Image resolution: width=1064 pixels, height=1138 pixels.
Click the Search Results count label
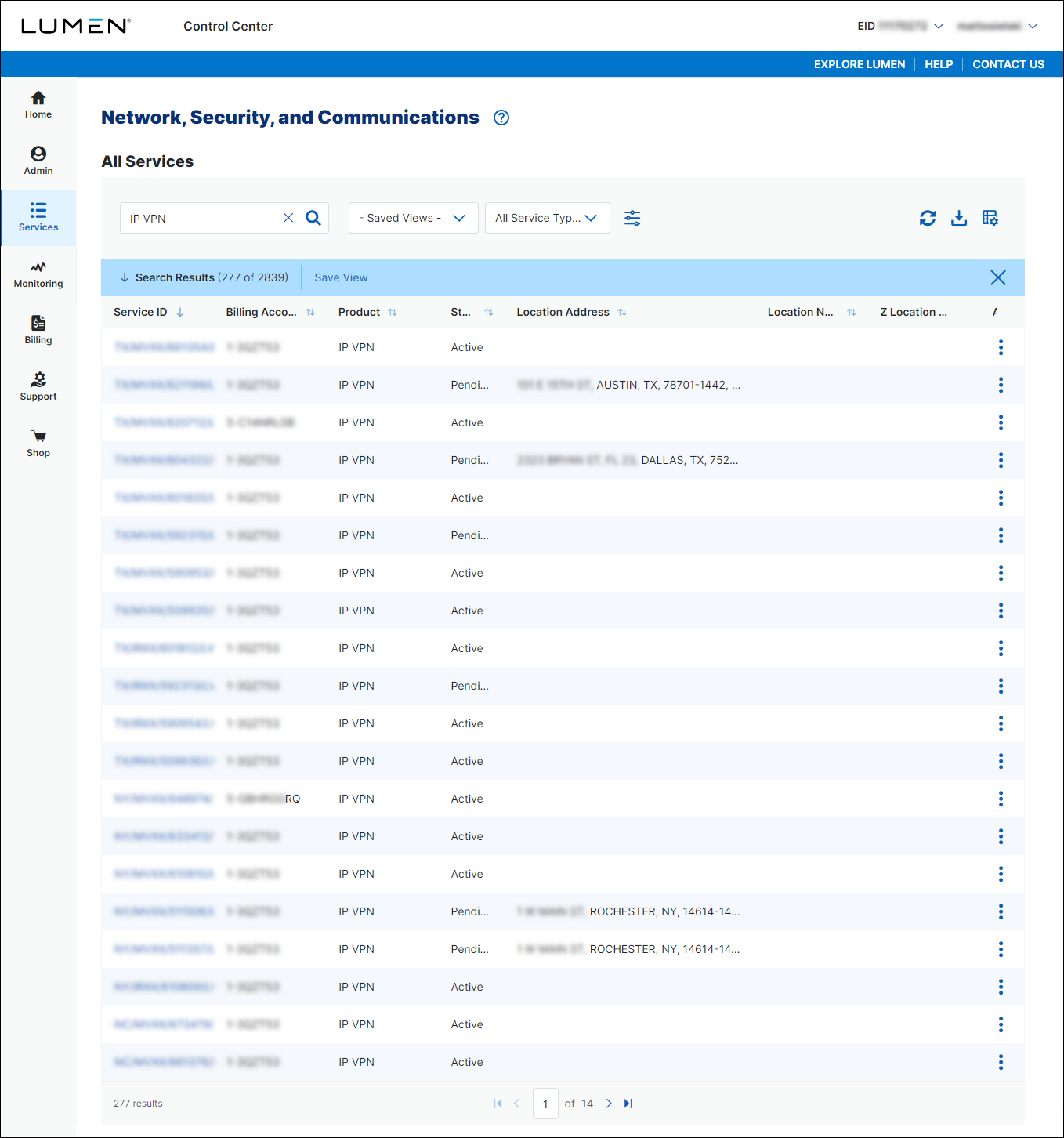click(x=212, y=277)
